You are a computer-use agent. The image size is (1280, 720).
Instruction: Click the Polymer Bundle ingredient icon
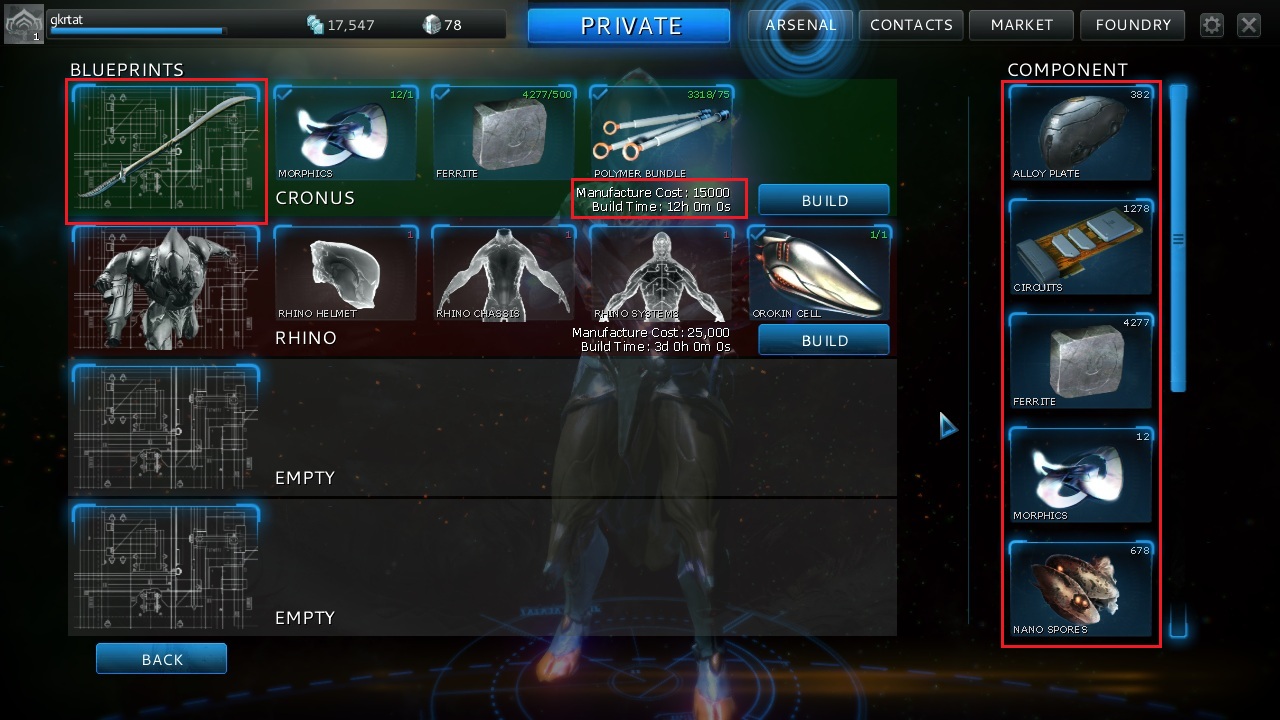click(x=661, y=133)
